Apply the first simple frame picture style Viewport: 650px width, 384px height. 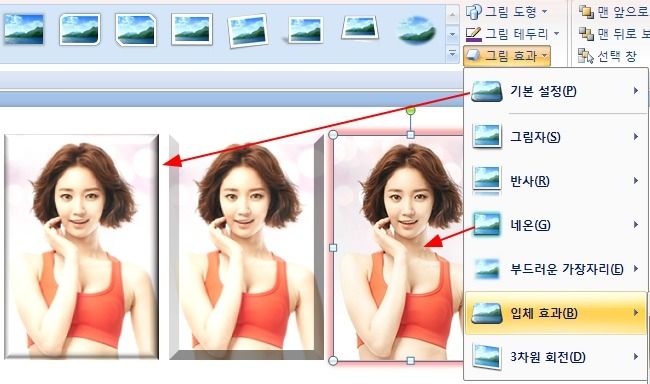(x=24, y=29)
